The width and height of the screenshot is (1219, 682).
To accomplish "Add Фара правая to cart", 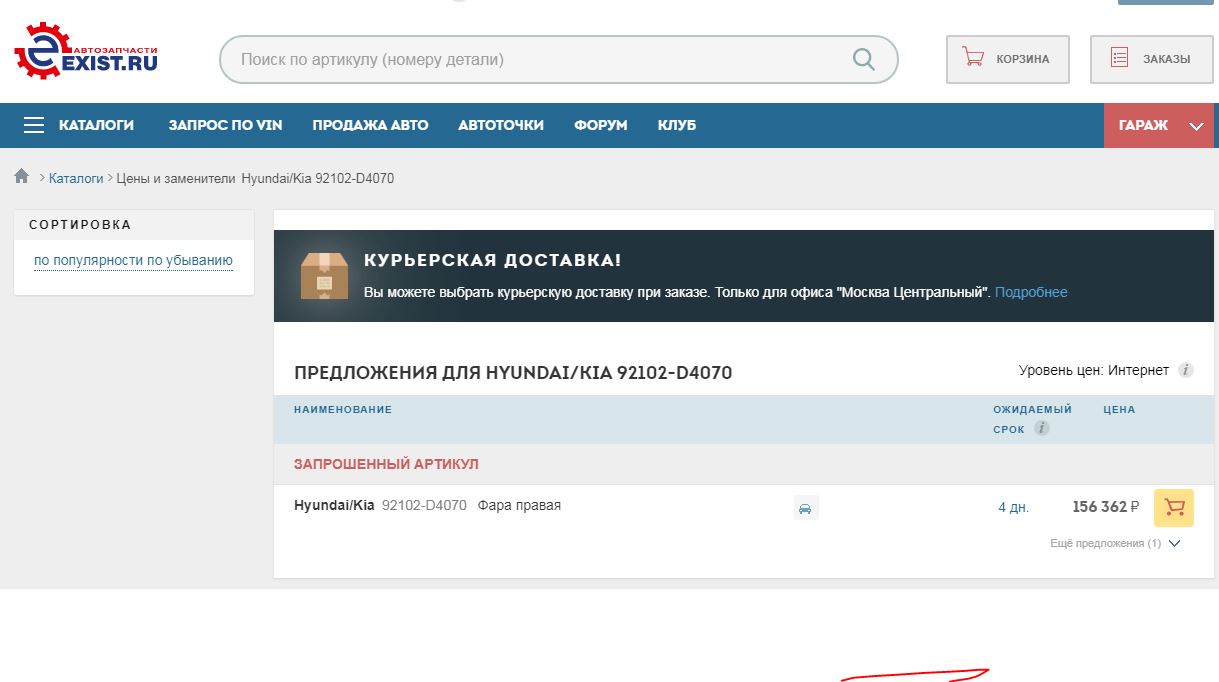I will pyautogui.click(x=1174, y=507).
